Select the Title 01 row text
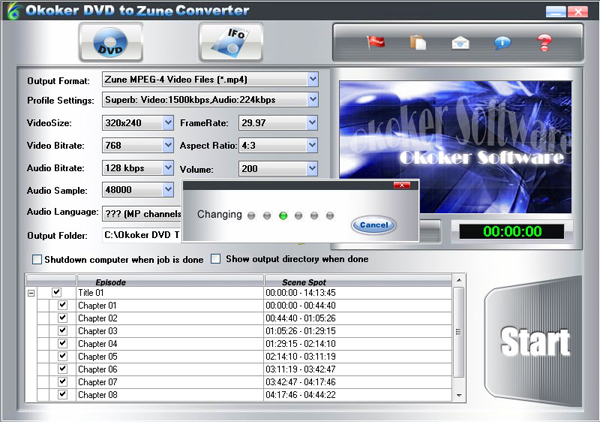Viewport: 600px width, 422px height. point(91,293)
